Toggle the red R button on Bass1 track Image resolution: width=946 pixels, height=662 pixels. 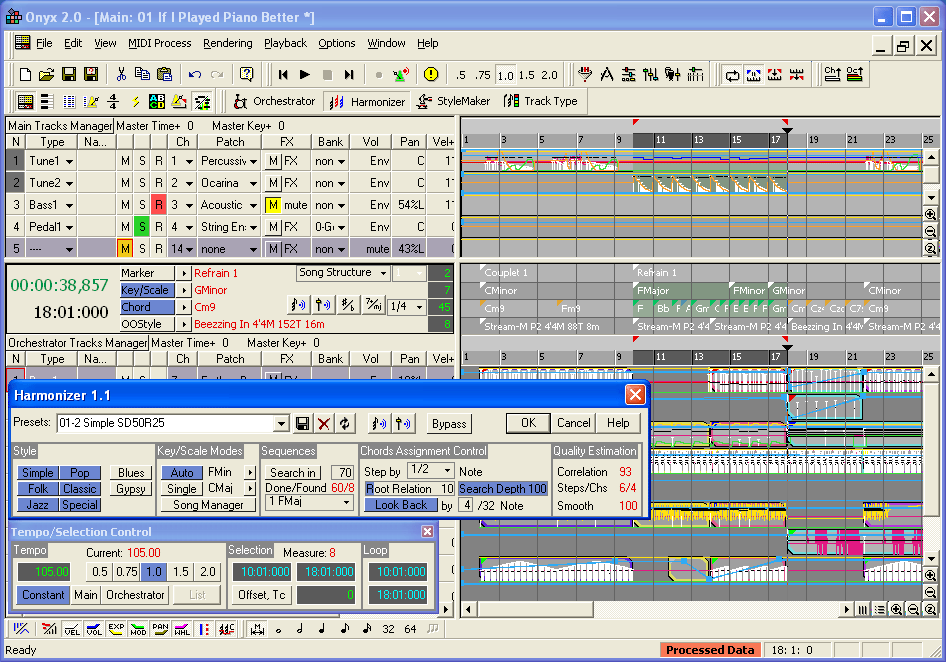[159, 205]
